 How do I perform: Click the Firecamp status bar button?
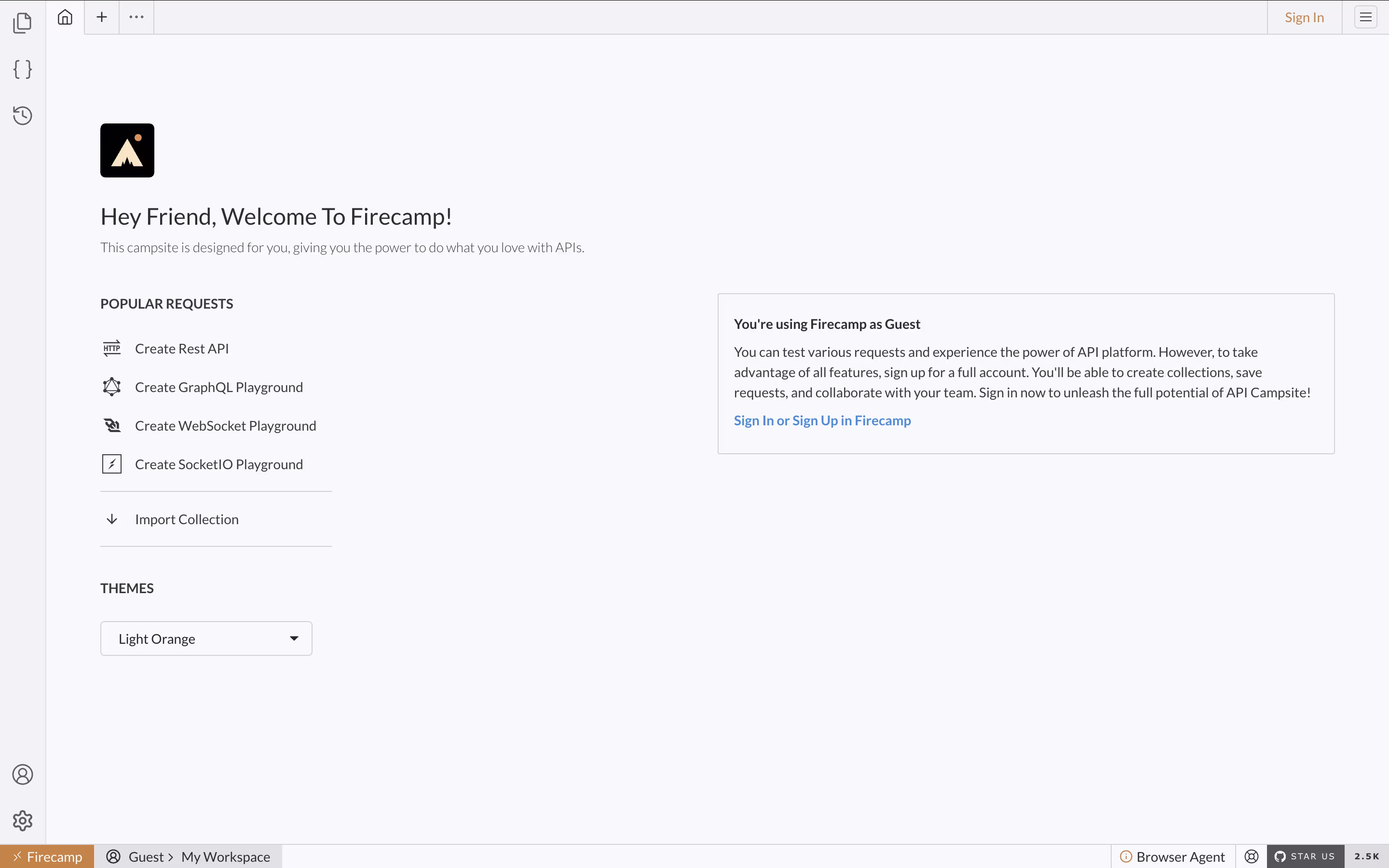coord(47,856)
